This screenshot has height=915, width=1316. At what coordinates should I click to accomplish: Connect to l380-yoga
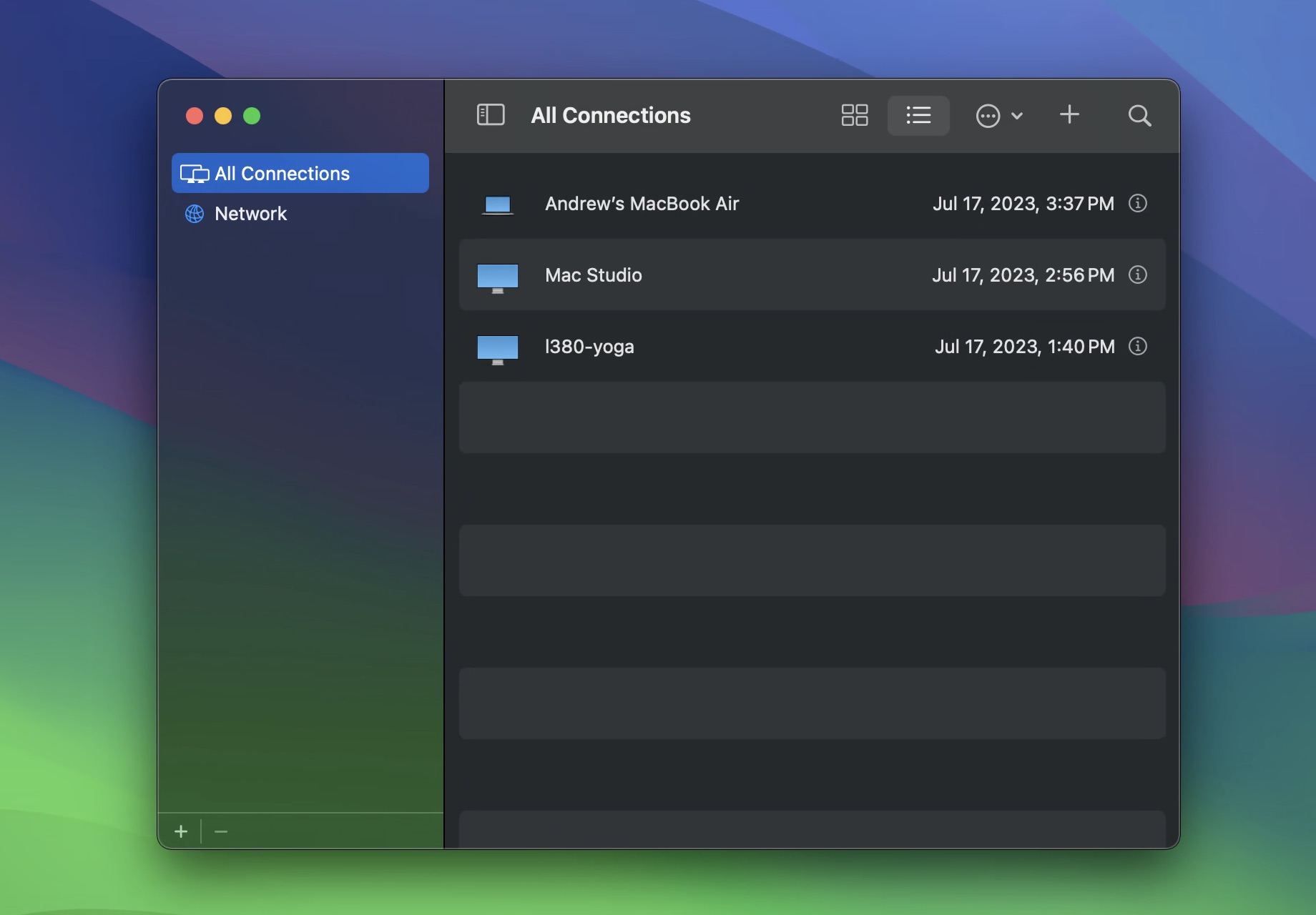click(589, 346)
